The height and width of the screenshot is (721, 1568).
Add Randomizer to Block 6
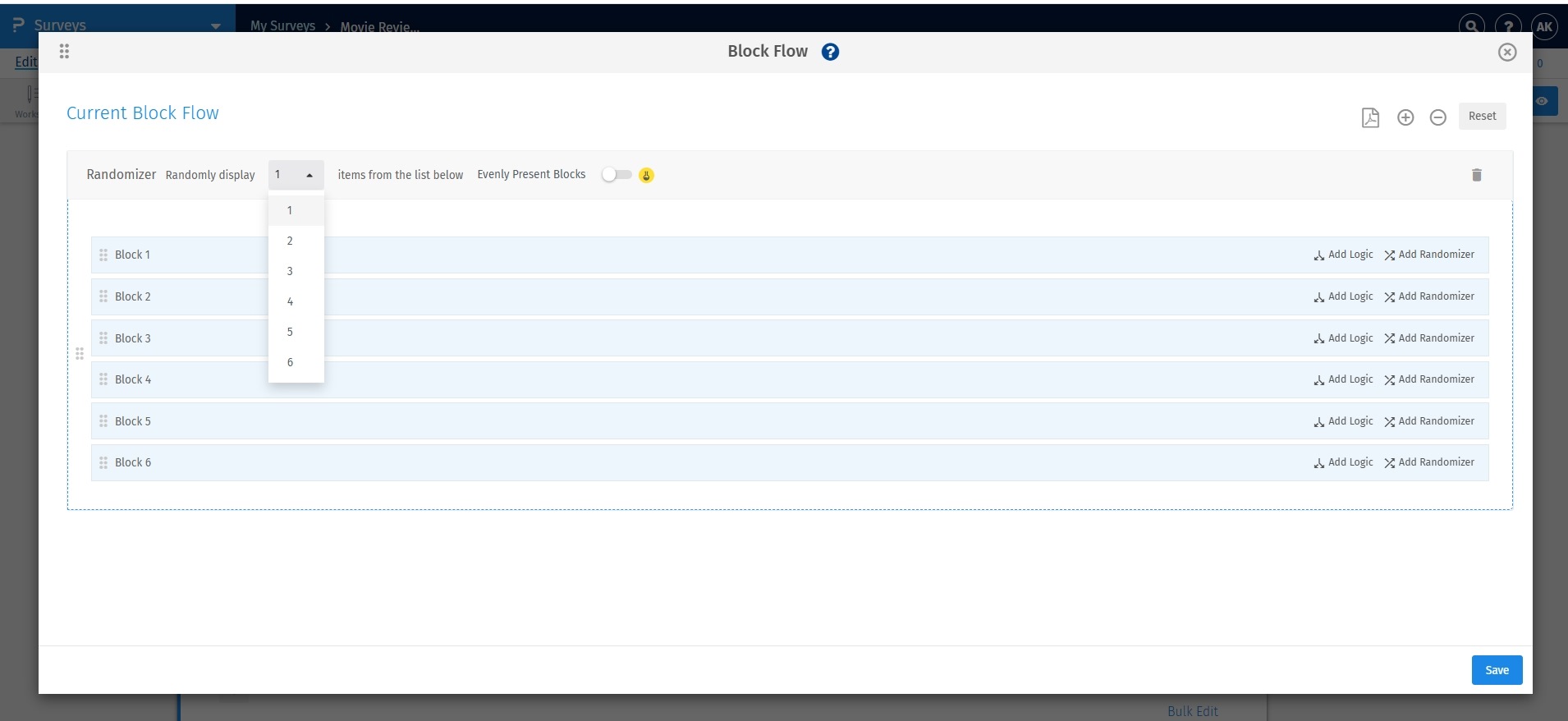(x=1429, y=462)
